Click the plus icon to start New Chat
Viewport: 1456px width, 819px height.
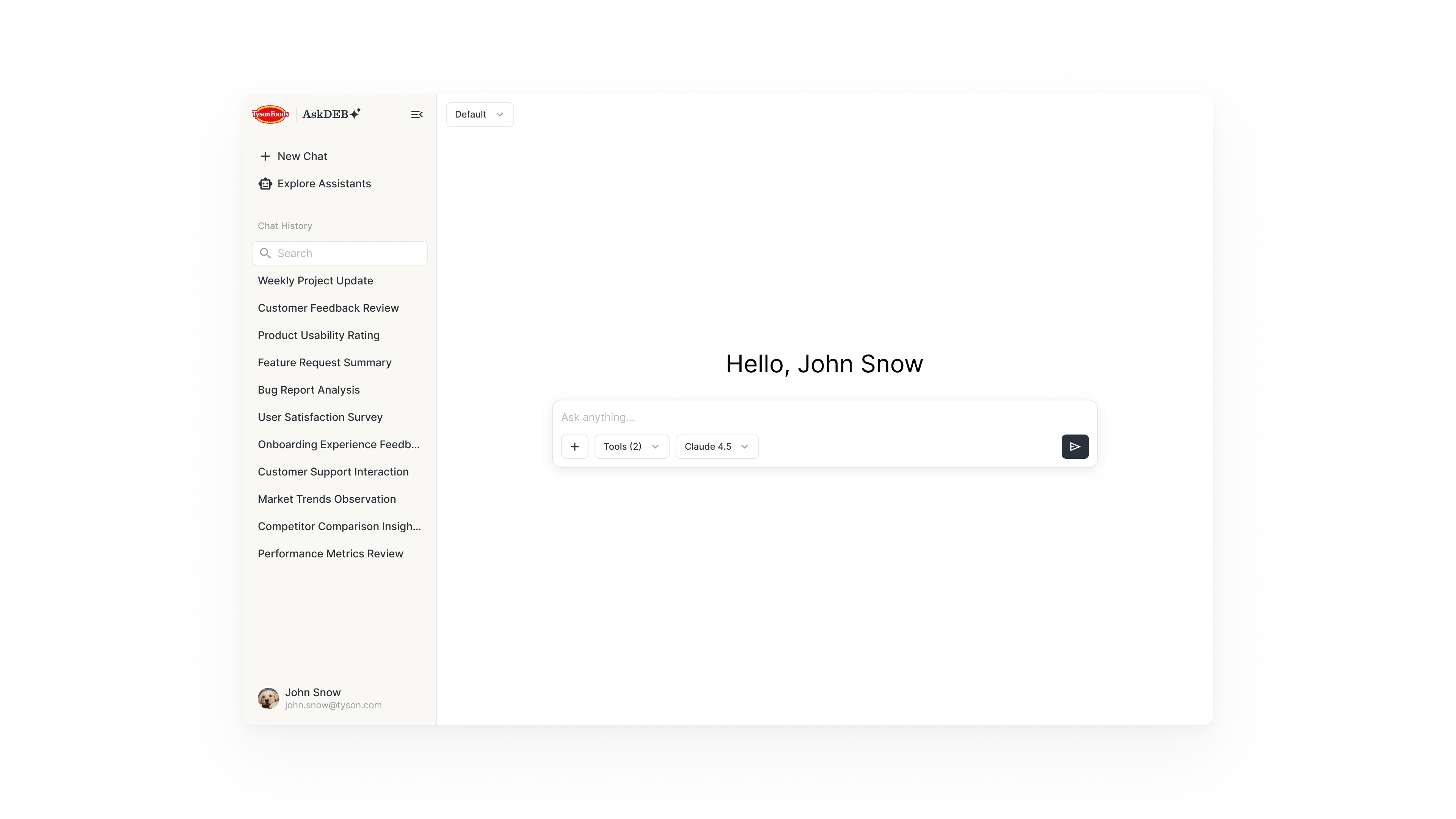tap(265, 156)
